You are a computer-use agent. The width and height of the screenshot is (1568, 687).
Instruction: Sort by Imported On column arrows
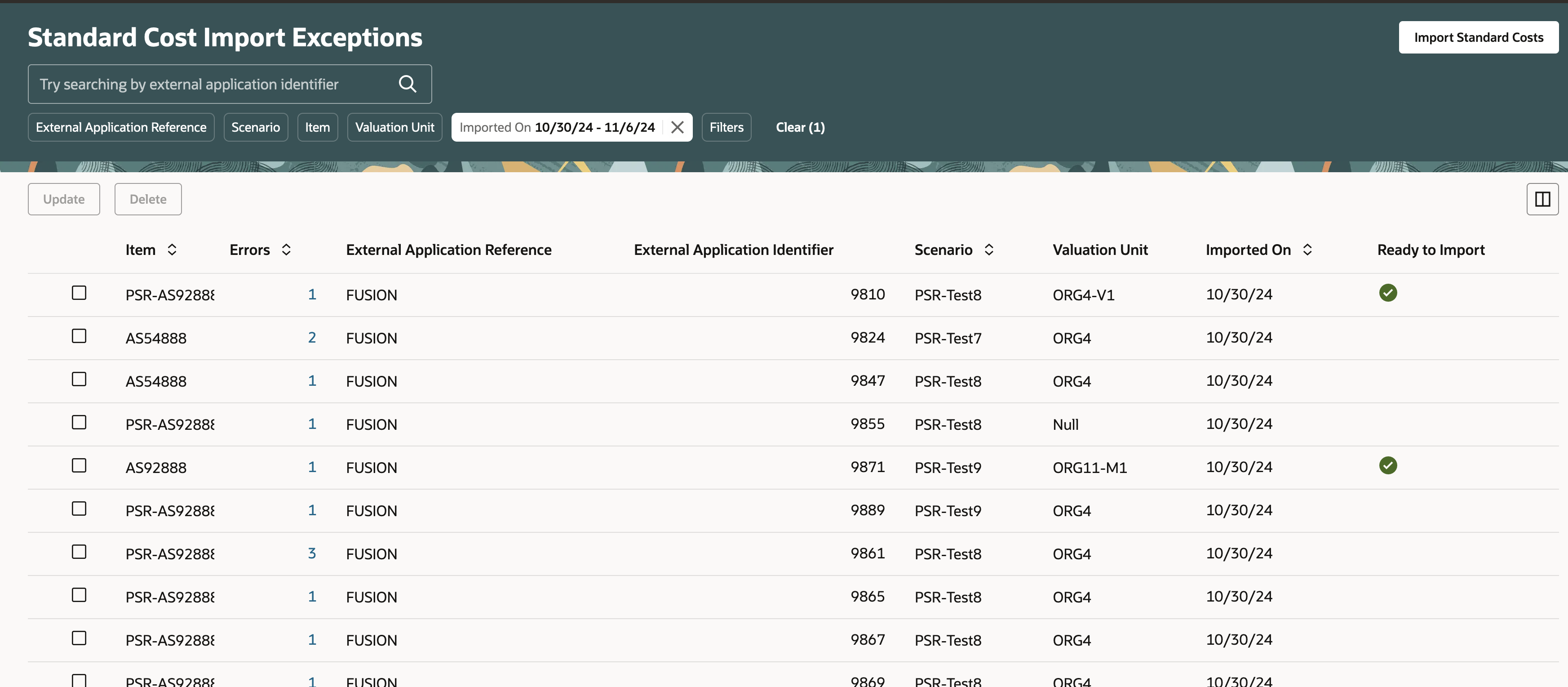point(1307,250)
